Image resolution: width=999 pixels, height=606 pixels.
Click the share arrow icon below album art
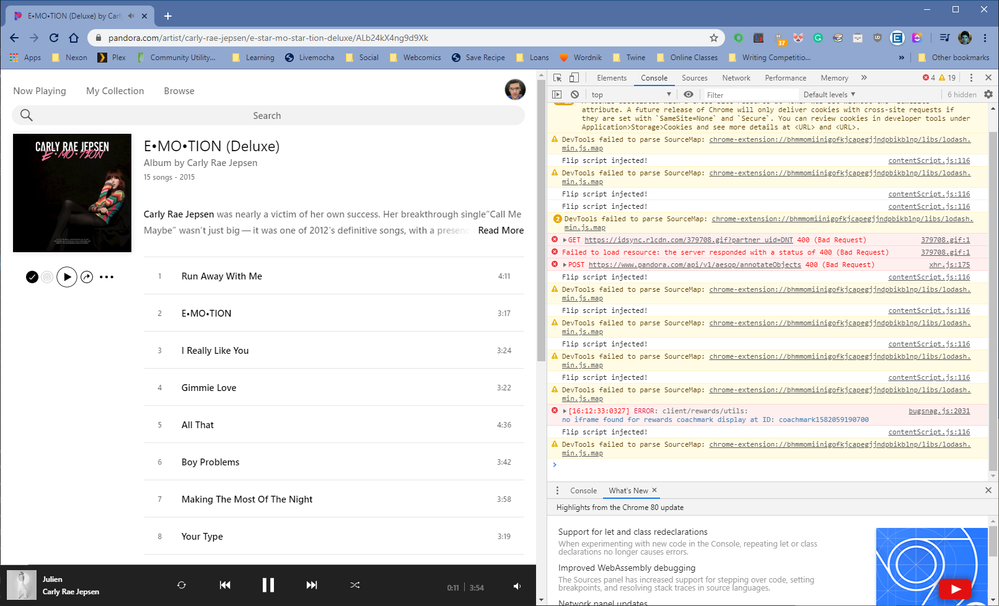point(87,277)
